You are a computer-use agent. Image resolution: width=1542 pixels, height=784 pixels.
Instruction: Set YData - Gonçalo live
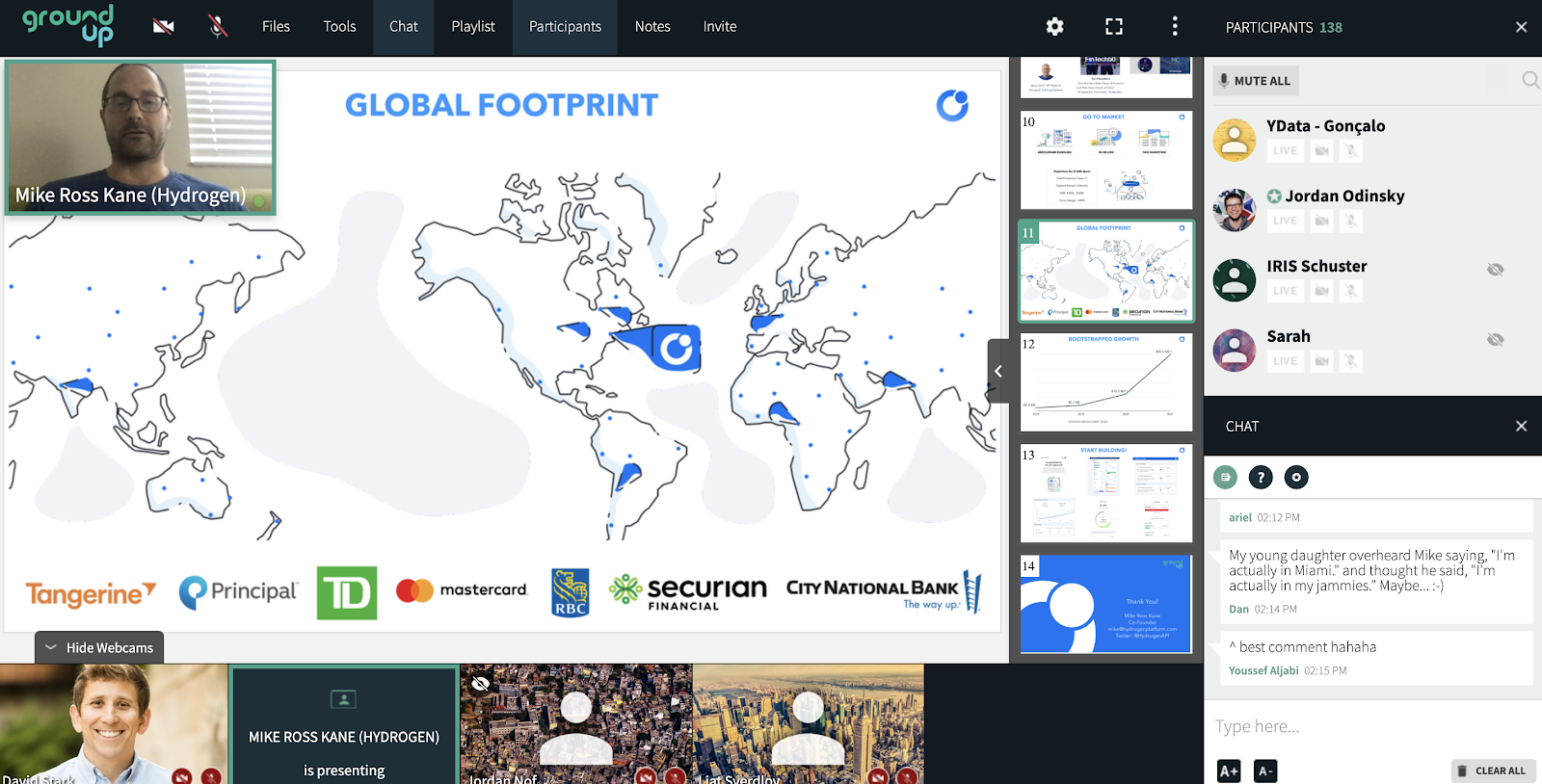1285,151
